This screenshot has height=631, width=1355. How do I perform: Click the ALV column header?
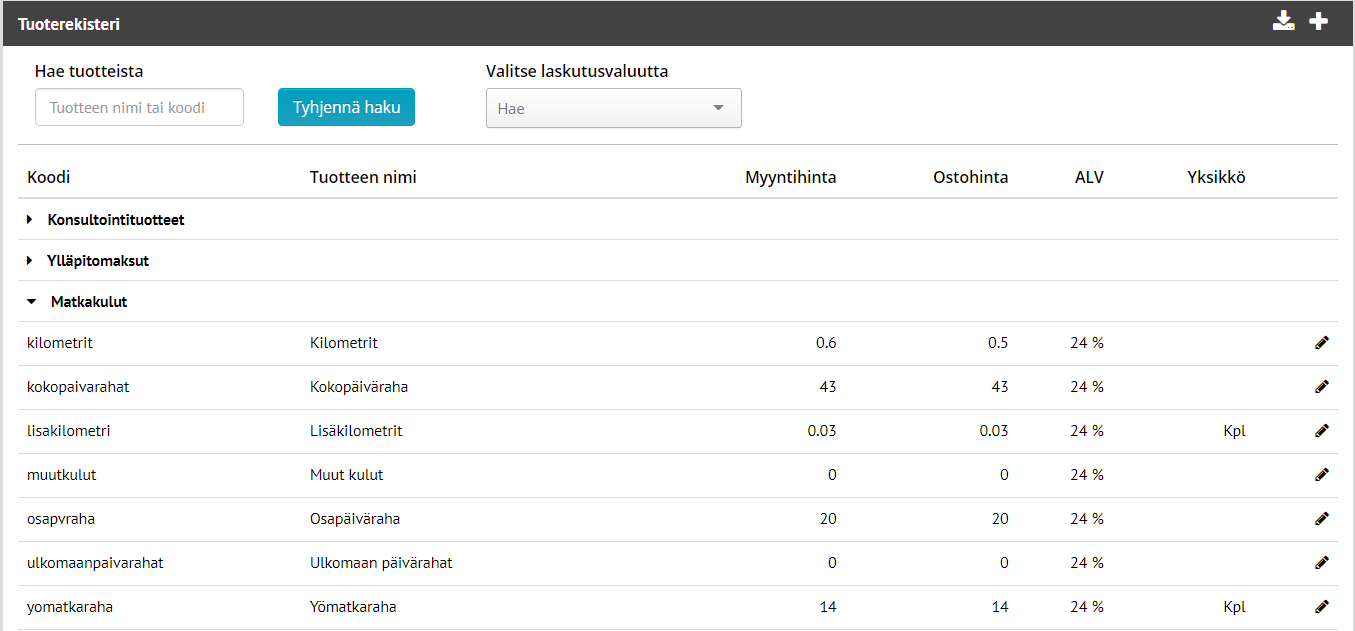click(x=1089, y=178)
